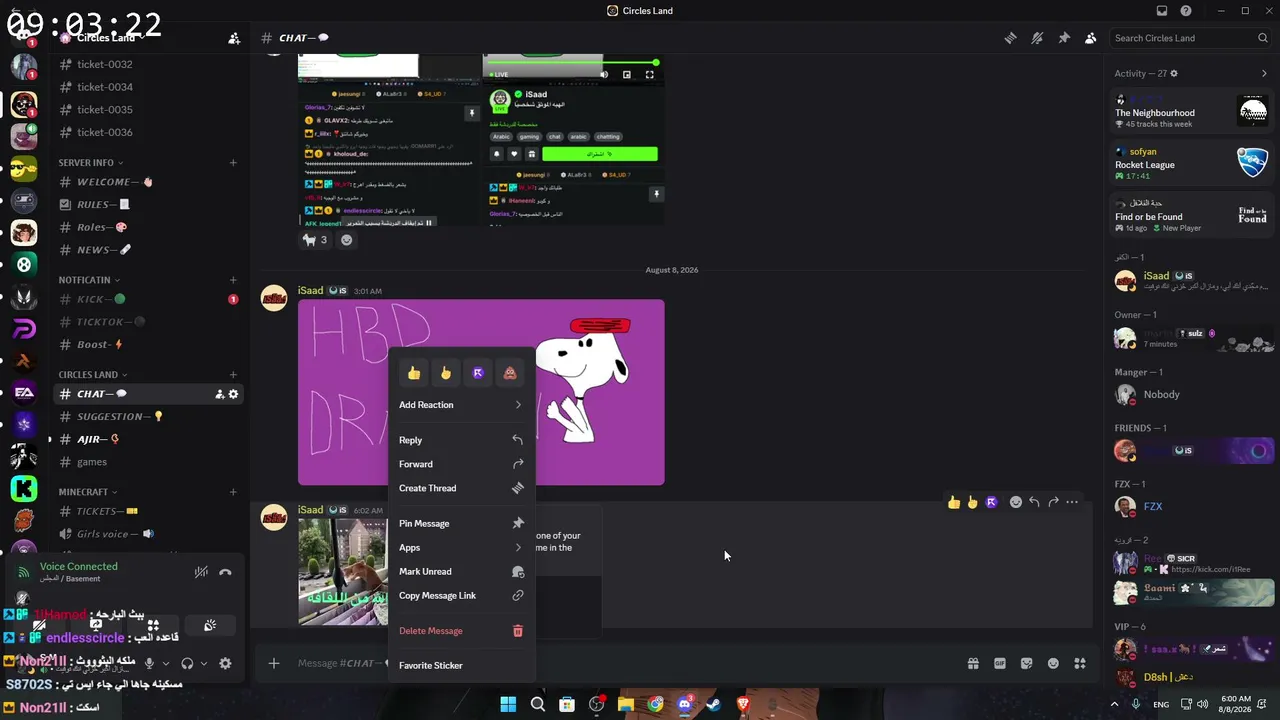This screenshot has width=1280, height=720.
Task: Open Activity settings gear in member sidebar
Action: coord(1174,73)
